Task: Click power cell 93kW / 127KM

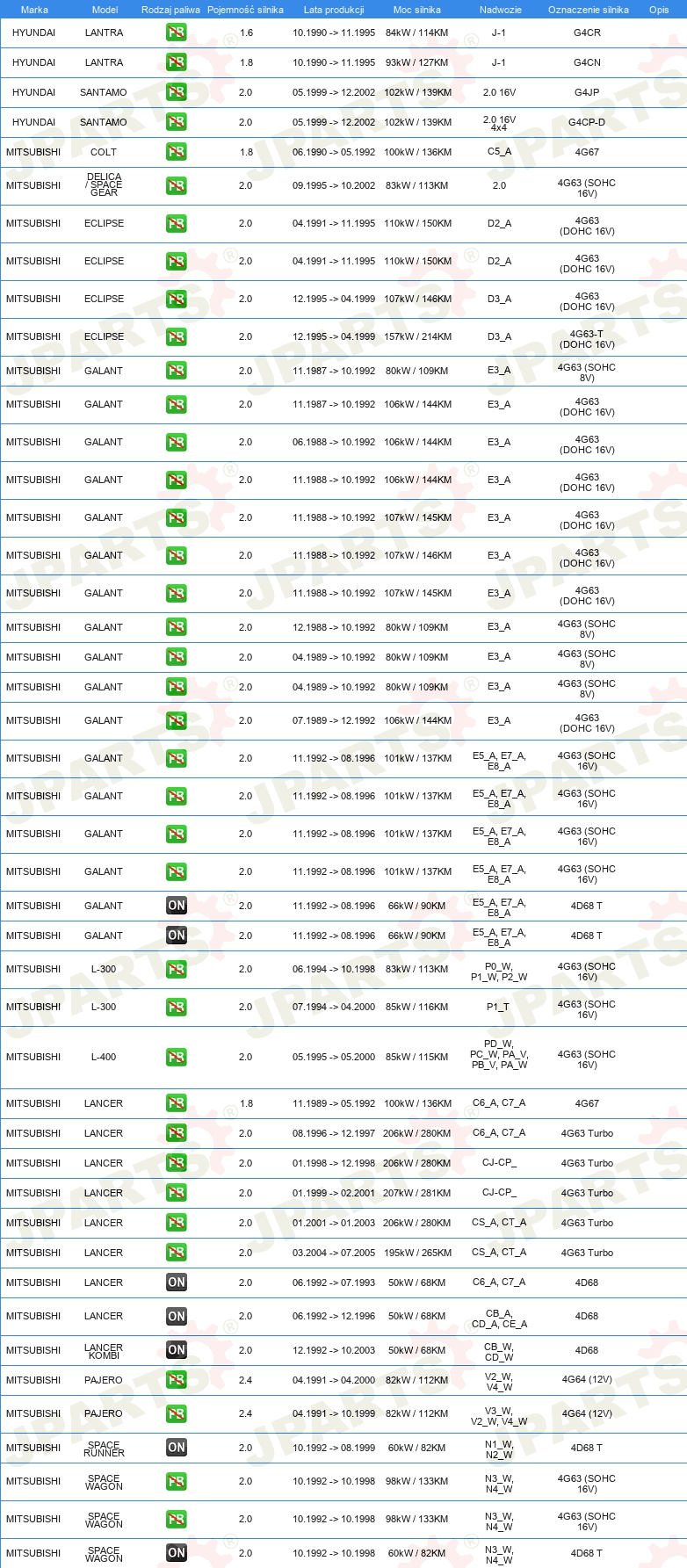Action: click(x=417, y=62)
